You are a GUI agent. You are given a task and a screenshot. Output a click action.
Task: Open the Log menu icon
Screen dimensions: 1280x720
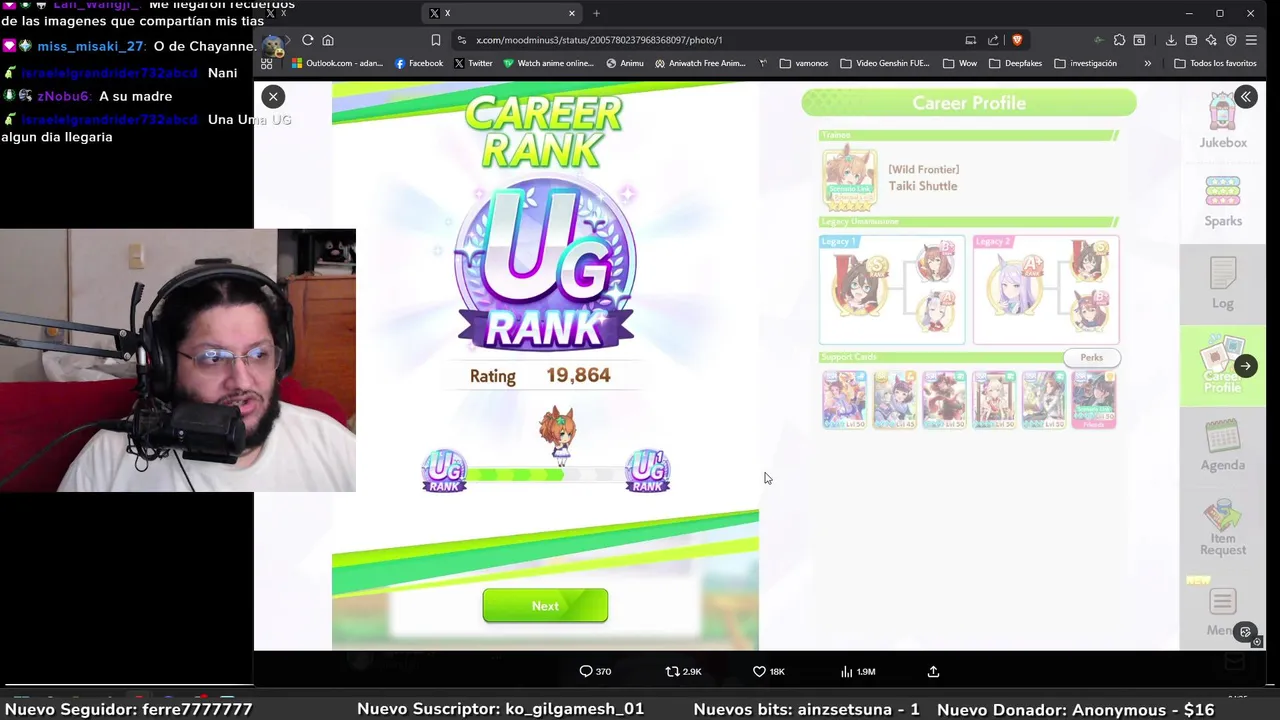click(x=1223, y=283)
